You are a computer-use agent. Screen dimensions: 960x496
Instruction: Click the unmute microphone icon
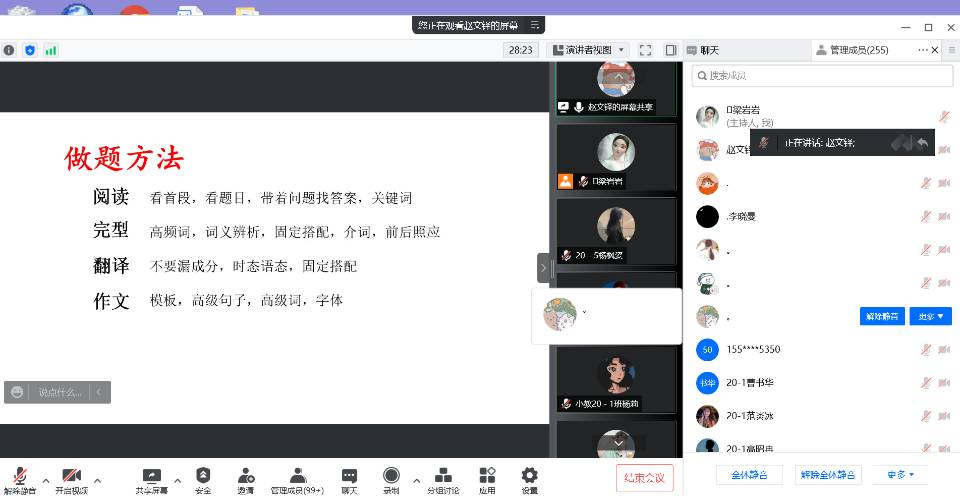(19, 476)
